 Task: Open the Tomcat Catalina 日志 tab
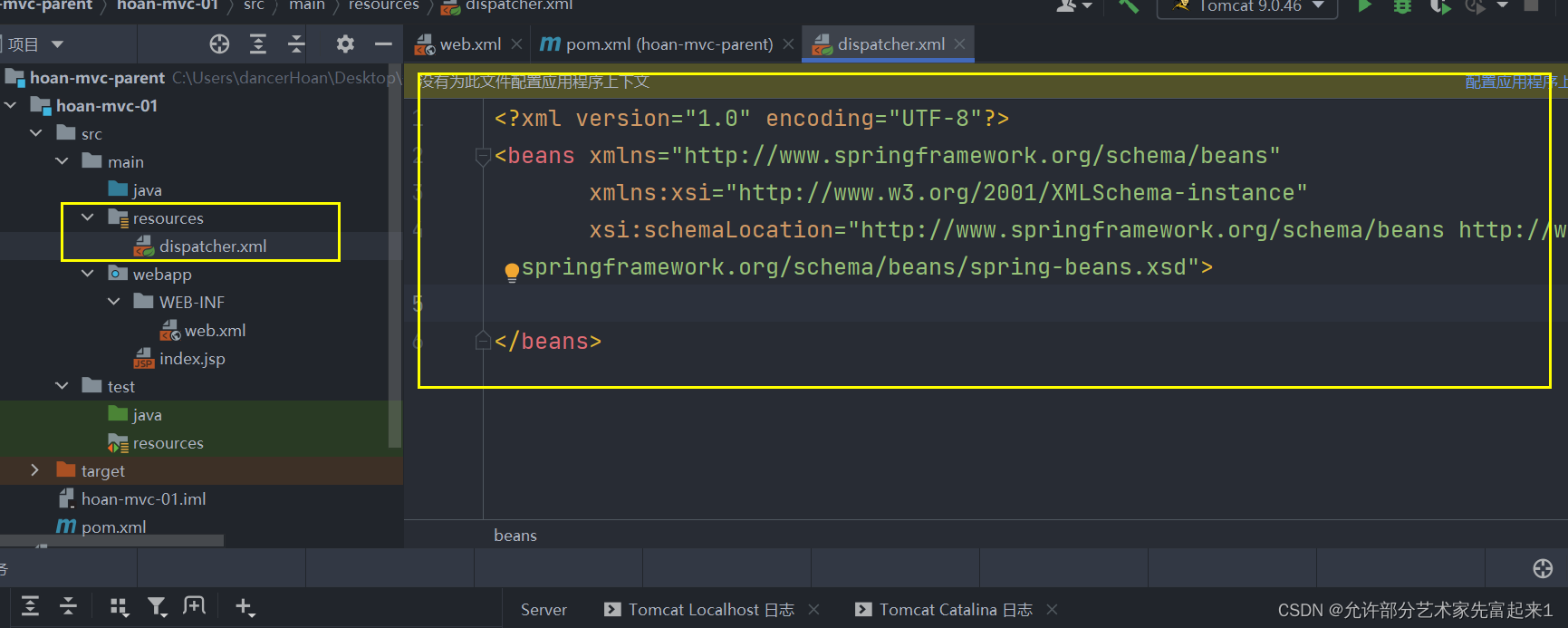(x=956, y=610)
